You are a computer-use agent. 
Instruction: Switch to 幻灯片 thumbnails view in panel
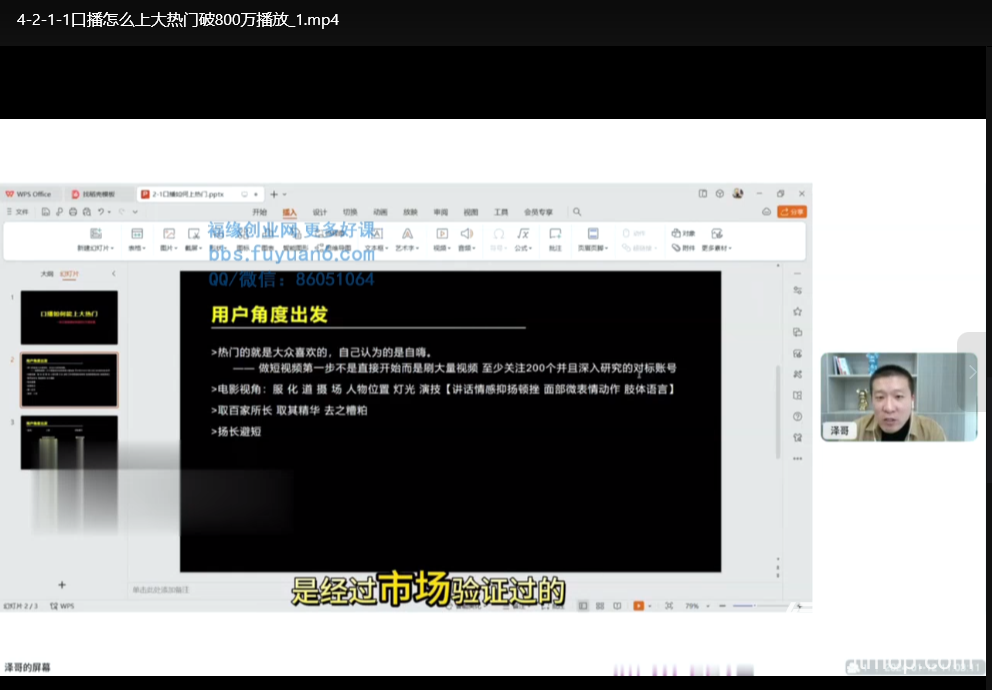tap(69, 273)
